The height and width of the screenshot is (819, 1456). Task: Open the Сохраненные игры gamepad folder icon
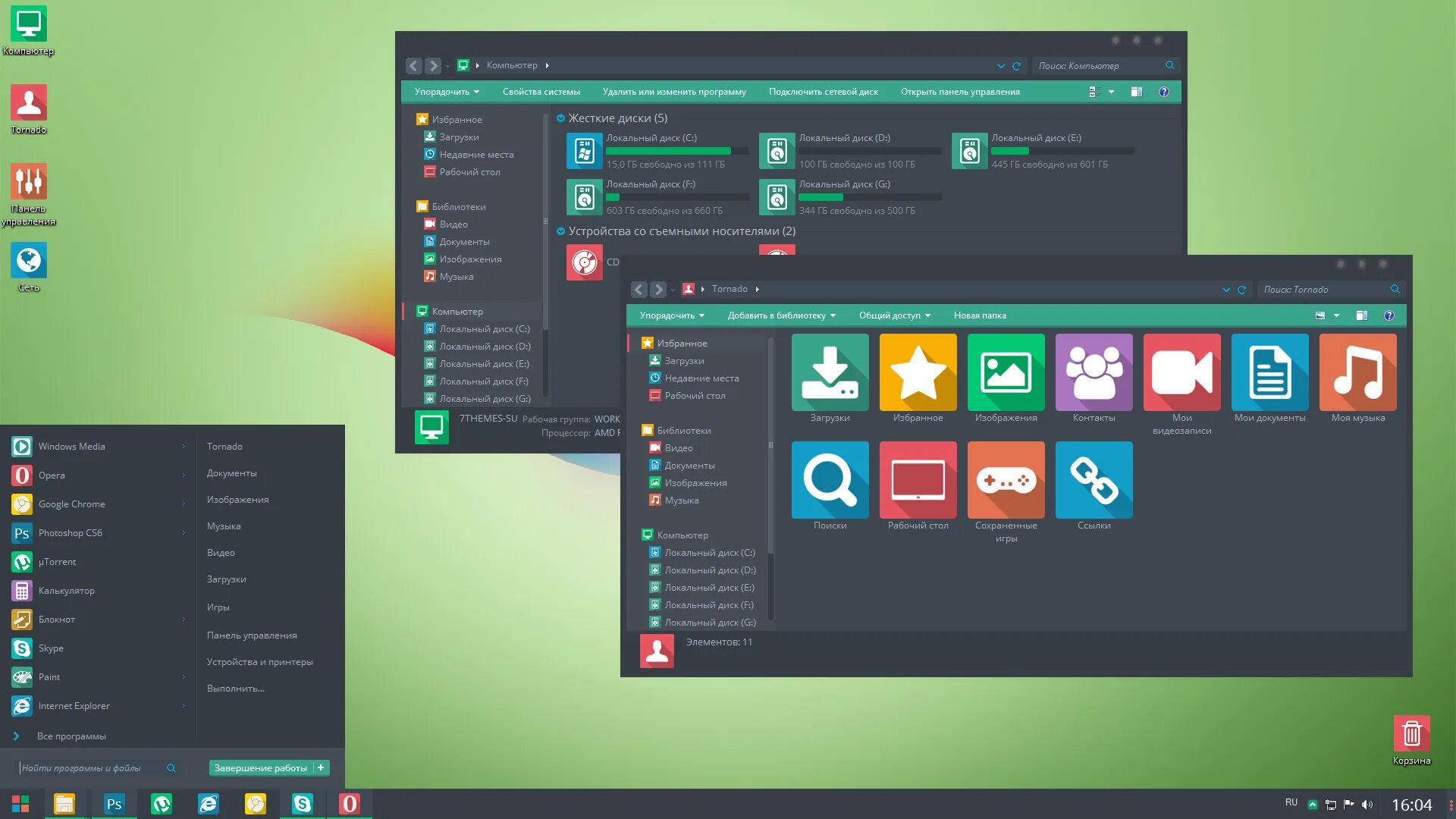(x=1006, y=479)
